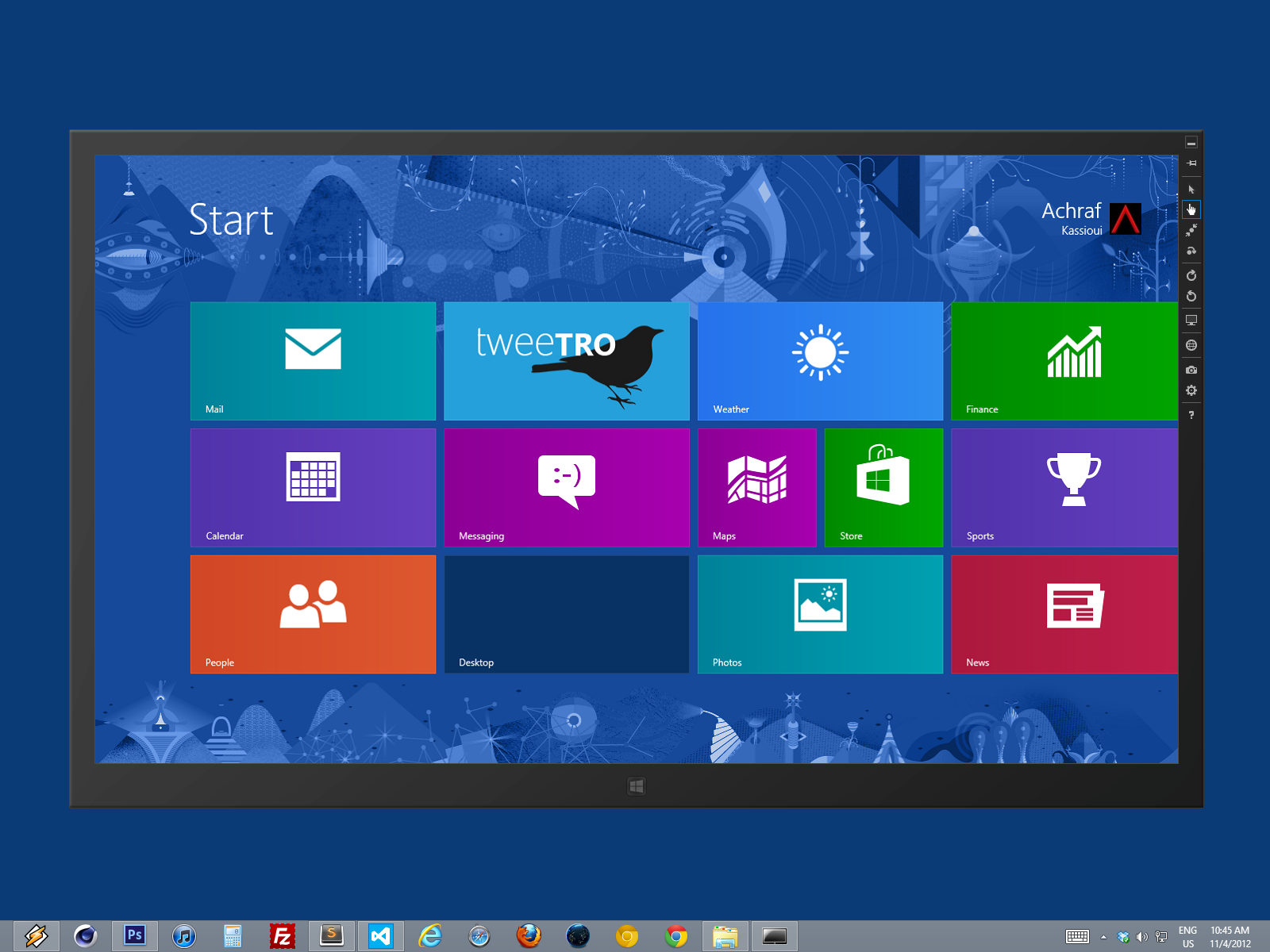Viewport: 1270px width, 952px height.
Task: Open set location globe tool
Action: (x=1191, y=345)
